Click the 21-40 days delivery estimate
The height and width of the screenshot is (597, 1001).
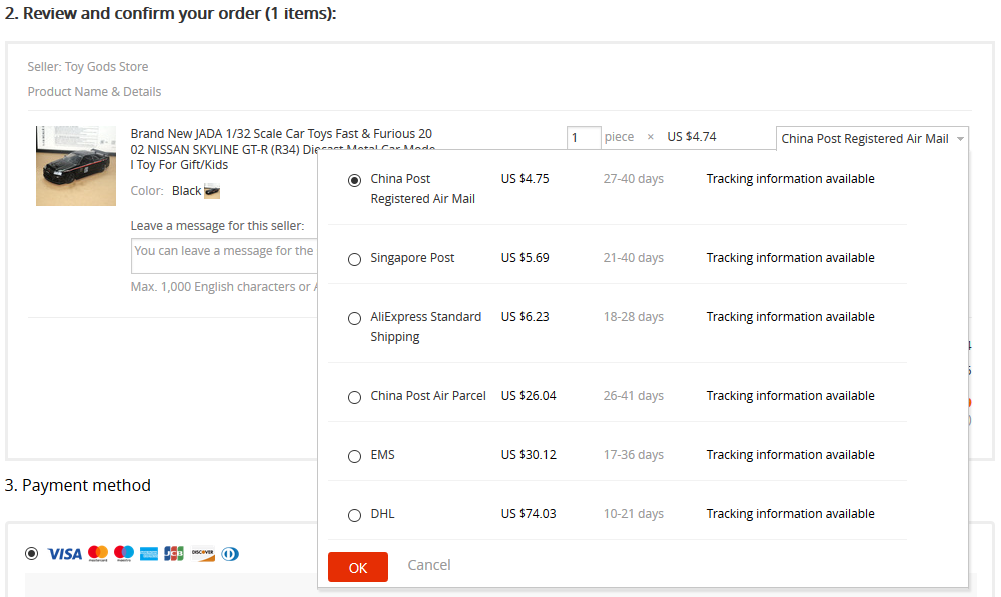pos(634,258)
